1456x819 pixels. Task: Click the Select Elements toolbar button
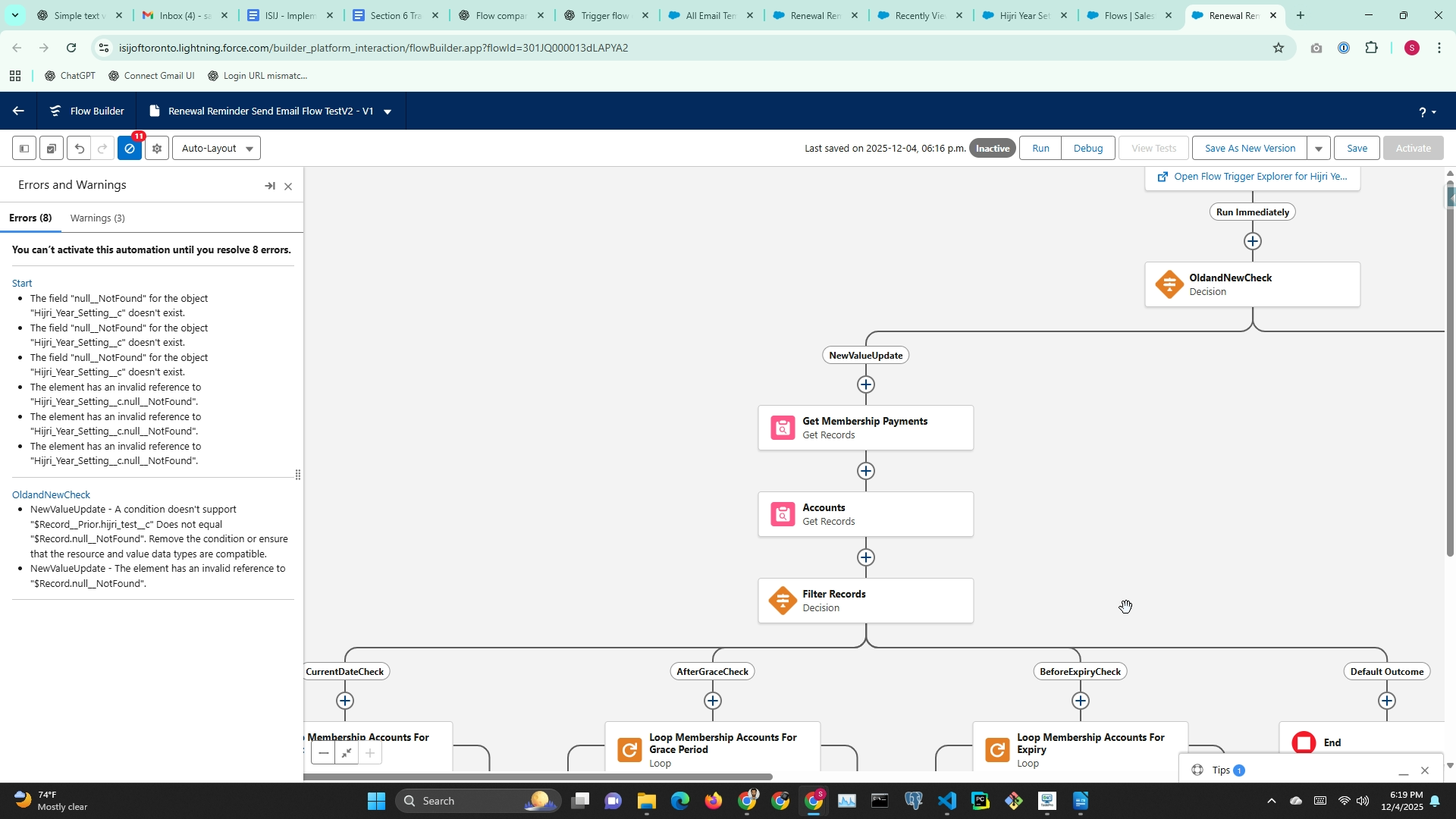[x=52, y=149]
